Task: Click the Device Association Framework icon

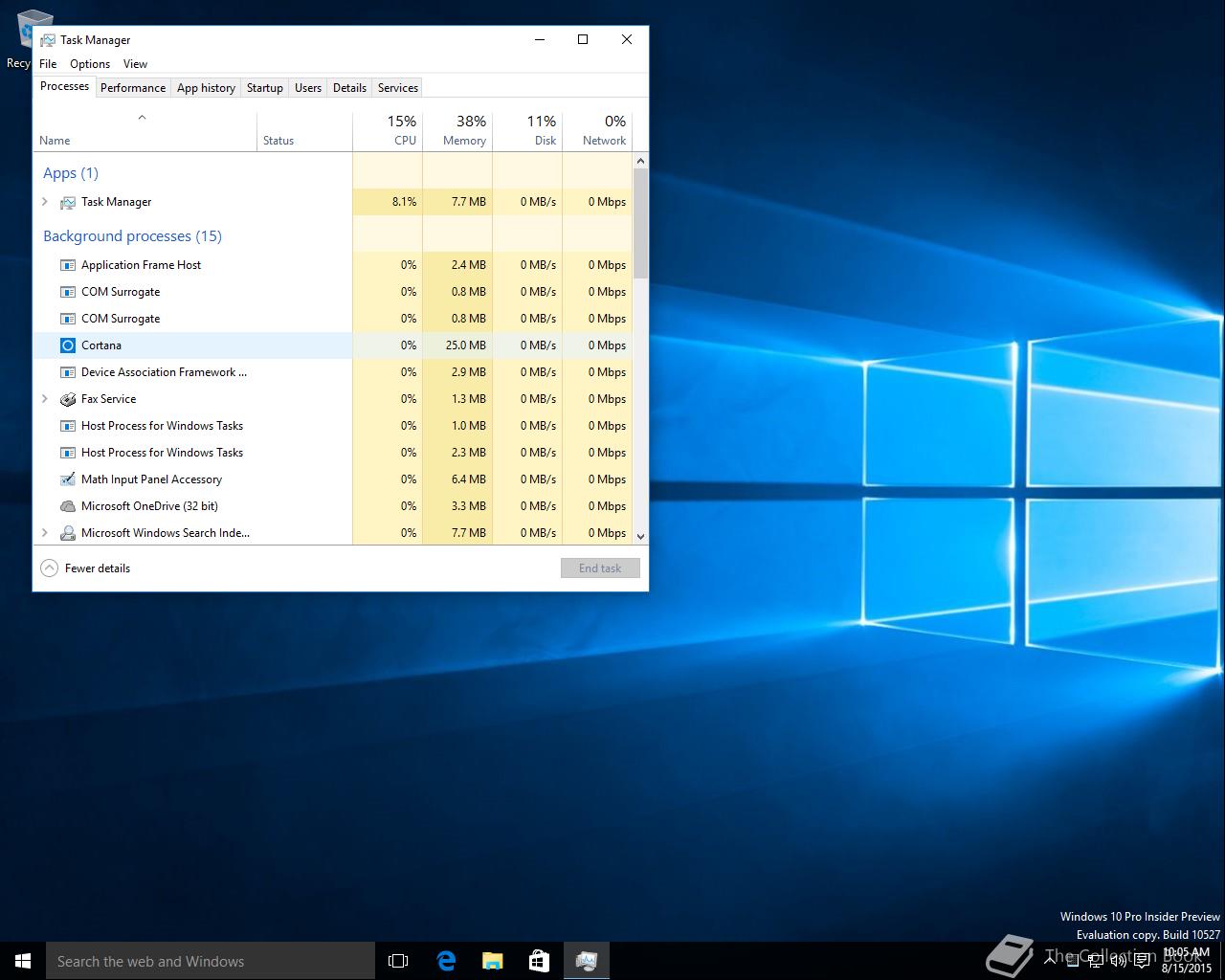Action: pyautogui.click(x=68, y=372)
